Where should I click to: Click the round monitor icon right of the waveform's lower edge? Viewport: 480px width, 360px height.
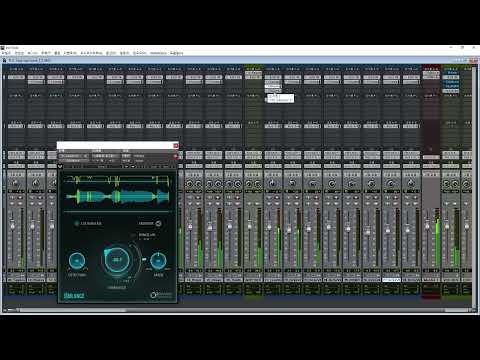(x=158, y=223)
